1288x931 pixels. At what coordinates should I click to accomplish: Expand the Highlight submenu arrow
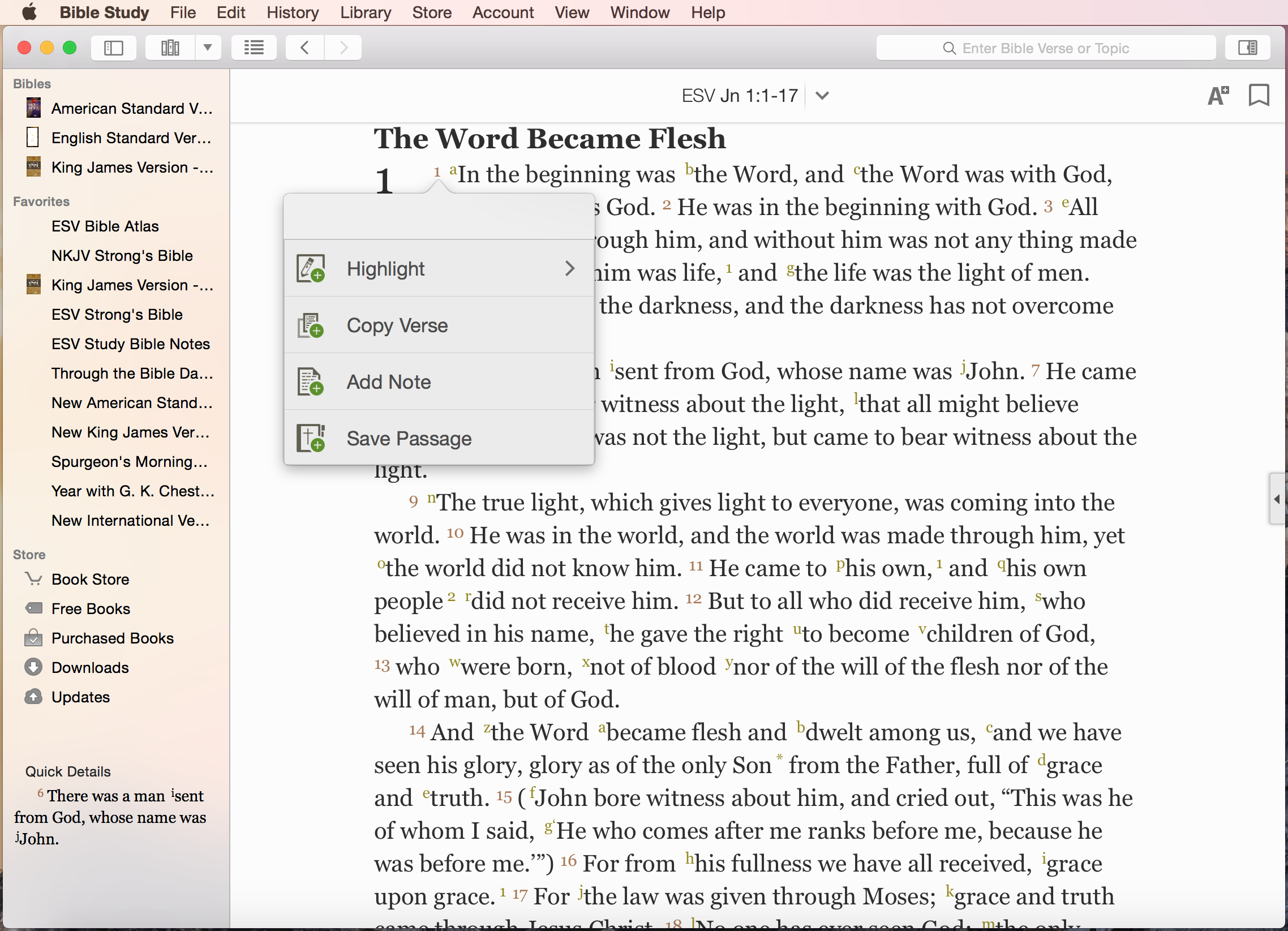point(570,269)
